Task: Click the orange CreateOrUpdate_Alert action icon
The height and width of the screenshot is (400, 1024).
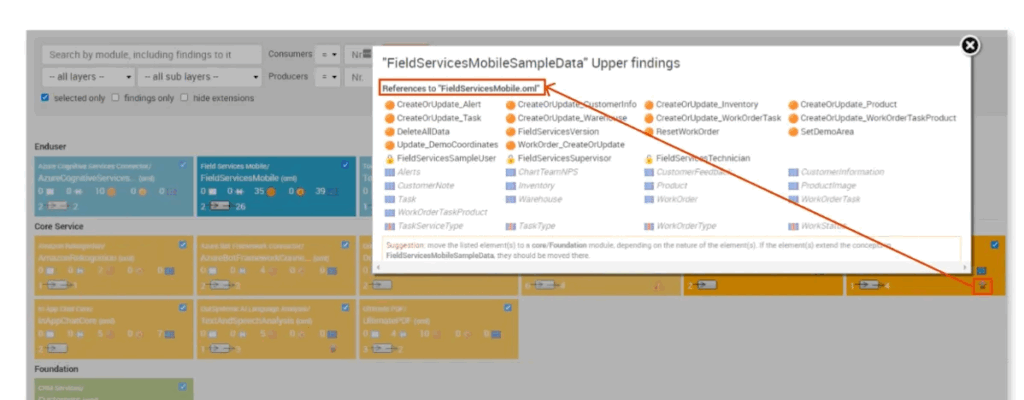Action: [x=390, y=104]
